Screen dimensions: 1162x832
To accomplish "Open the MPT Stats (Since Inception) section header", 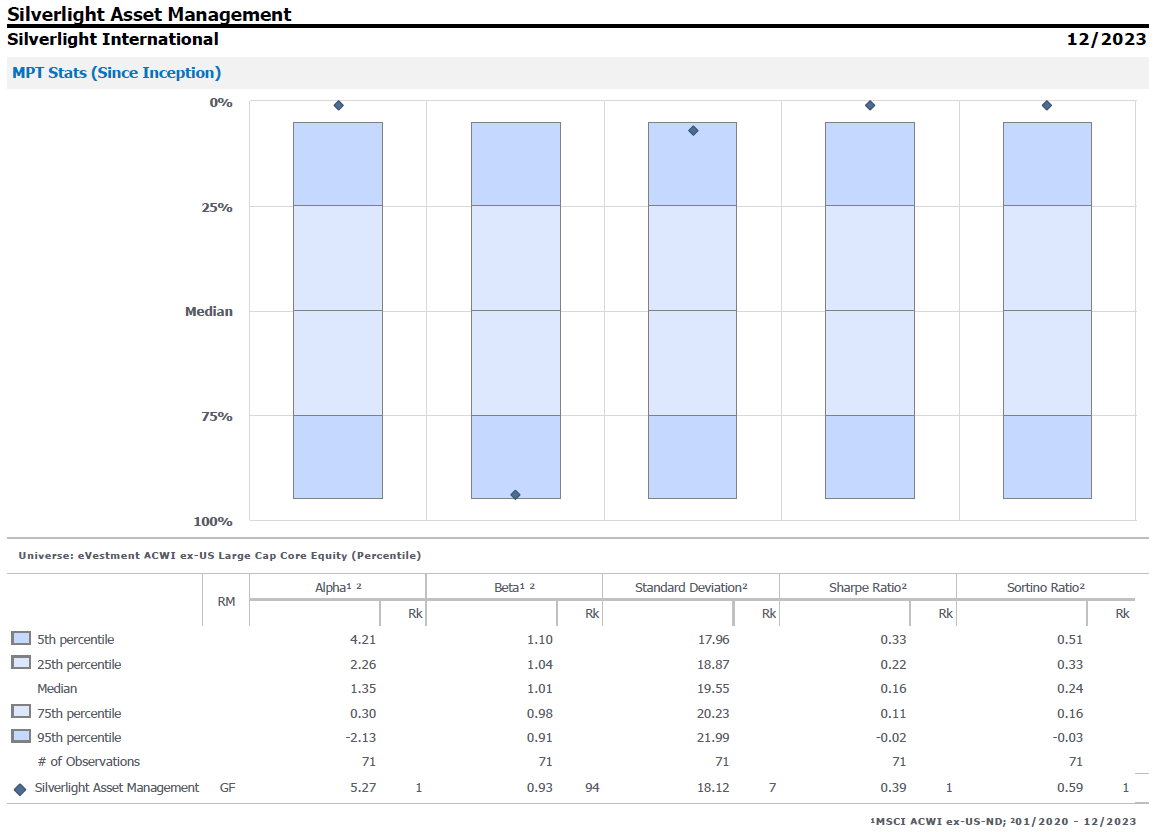I will click(116, 73).
